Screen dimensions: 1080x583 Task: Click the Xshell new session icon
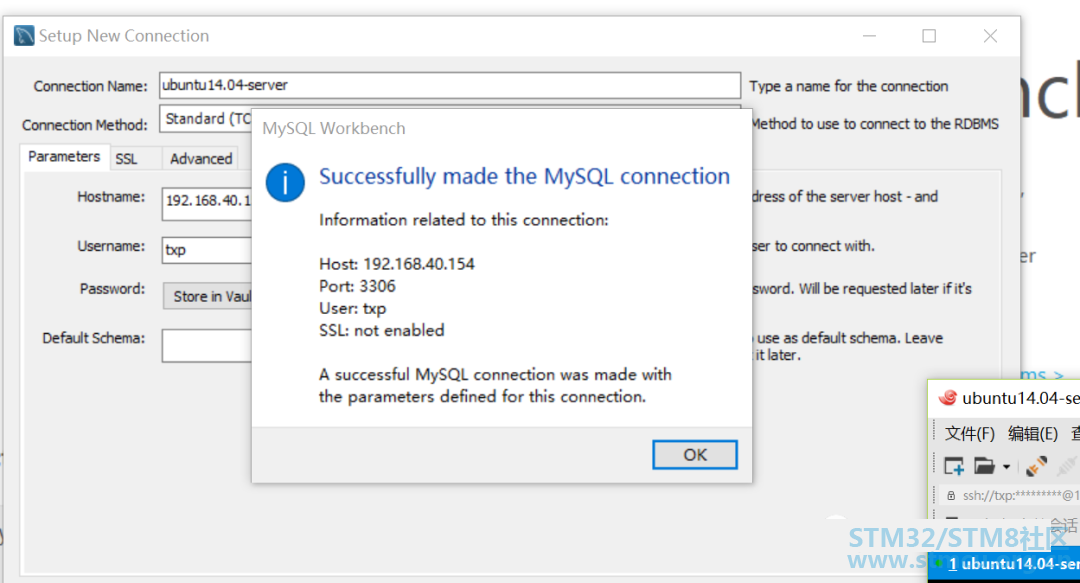[x=954, y=467]
